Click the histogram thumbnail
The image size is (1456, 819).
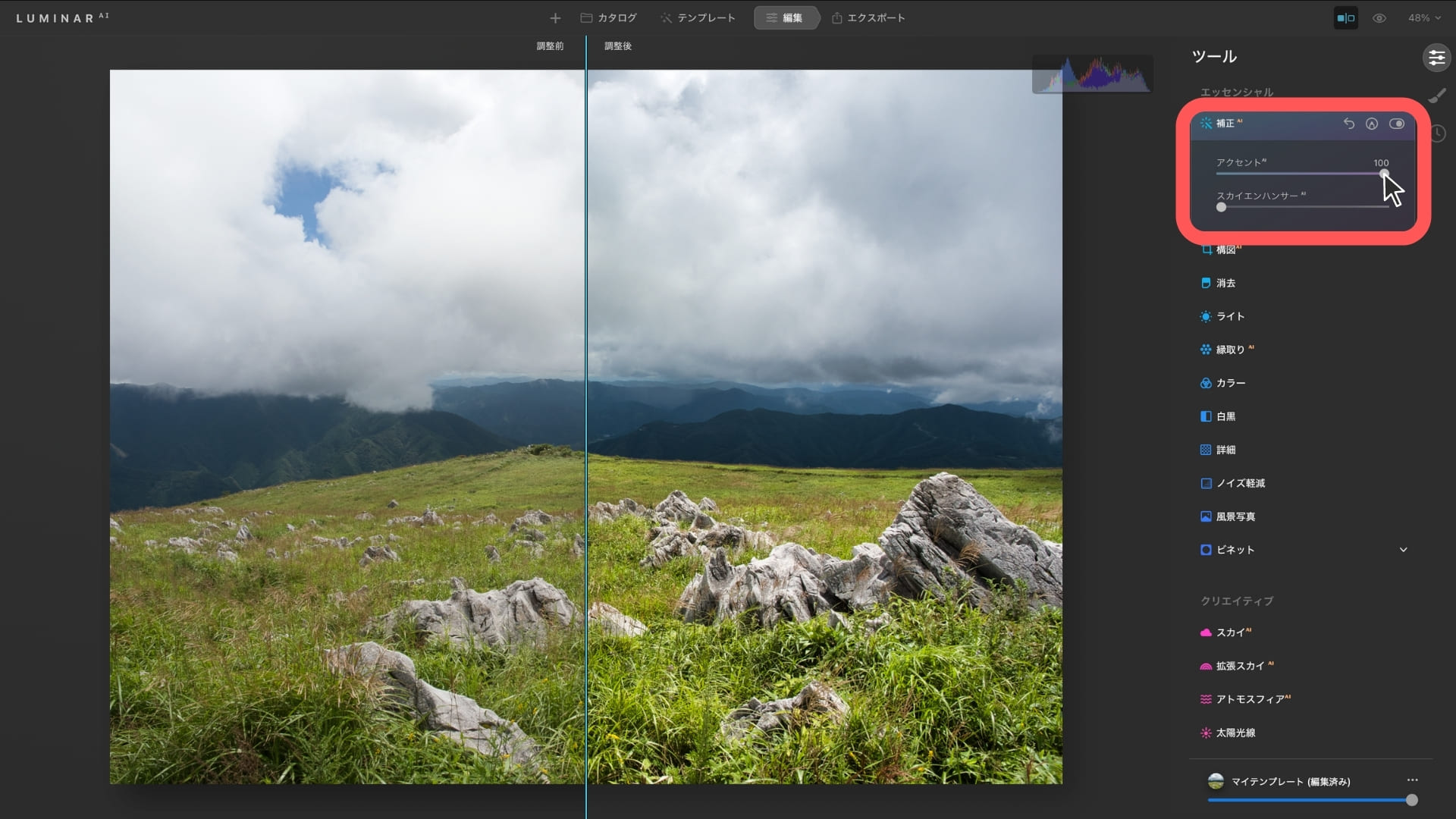coord(1092,74)
